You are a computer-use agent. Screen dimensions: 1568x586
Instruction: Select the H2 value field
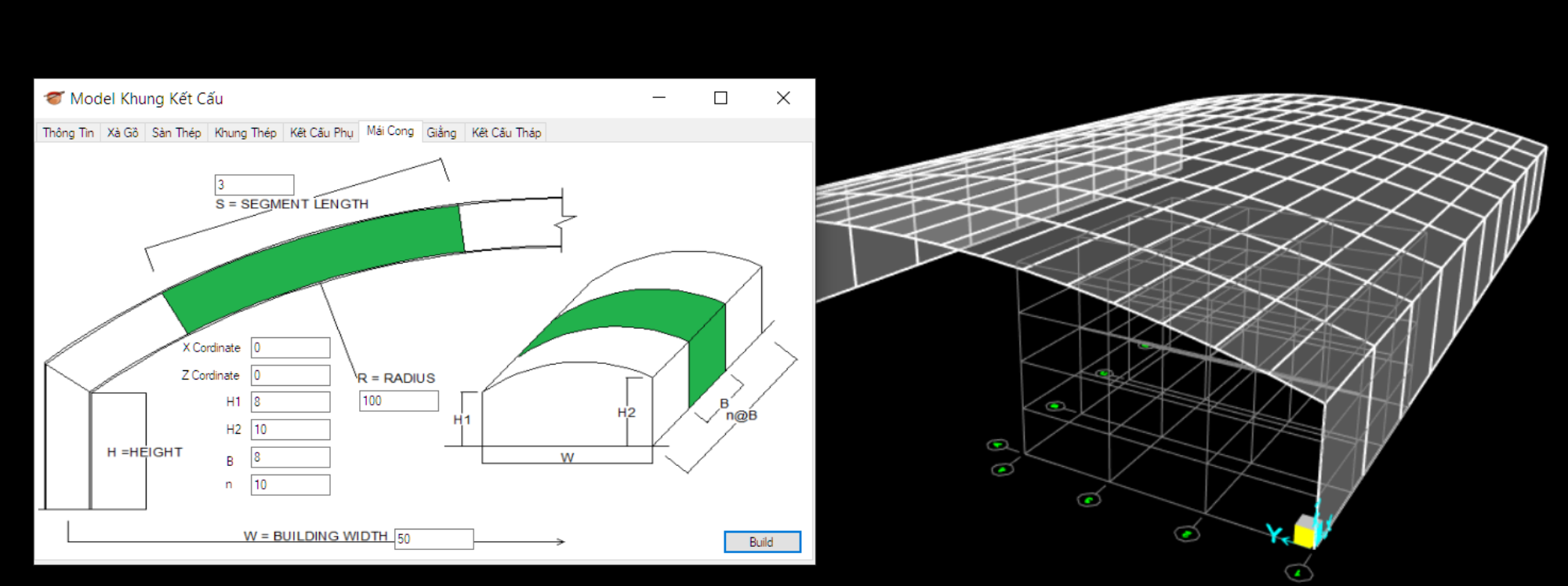coord(290,430)
